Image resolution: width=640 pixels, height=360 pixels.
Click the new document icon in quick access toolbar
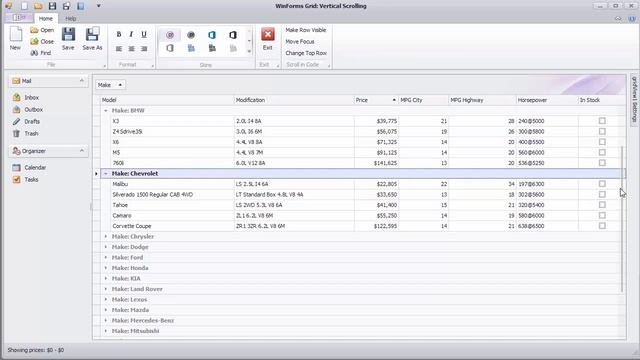(24, 6)
